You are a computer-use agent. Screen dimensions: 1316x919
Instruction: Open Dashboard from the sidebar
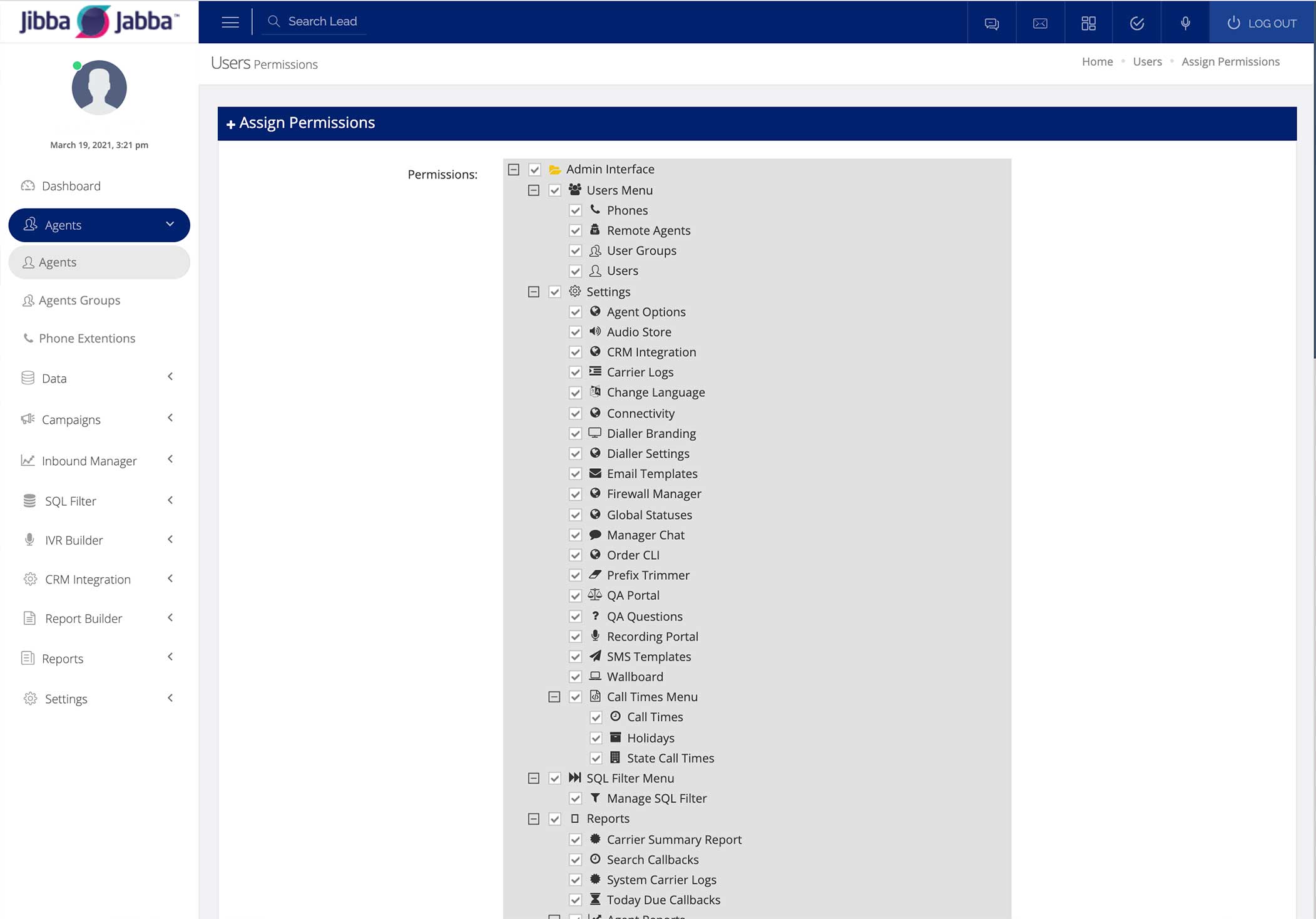(x=71, y=186)
